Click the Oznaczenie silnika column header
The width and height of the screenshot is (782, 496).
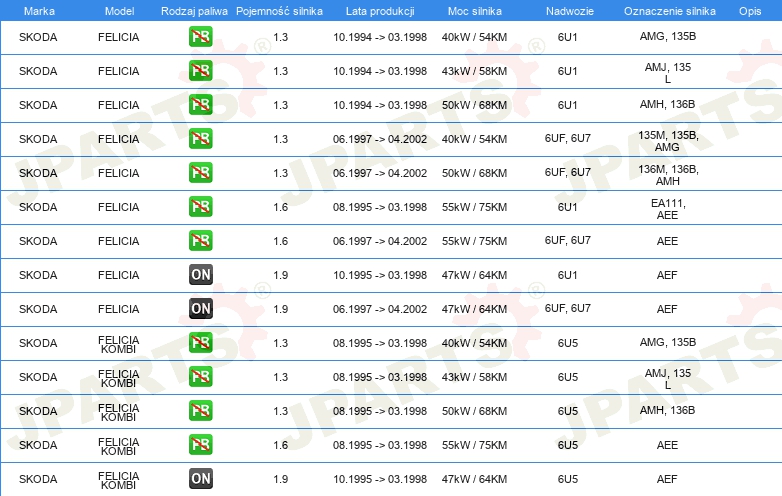[669, 11]
